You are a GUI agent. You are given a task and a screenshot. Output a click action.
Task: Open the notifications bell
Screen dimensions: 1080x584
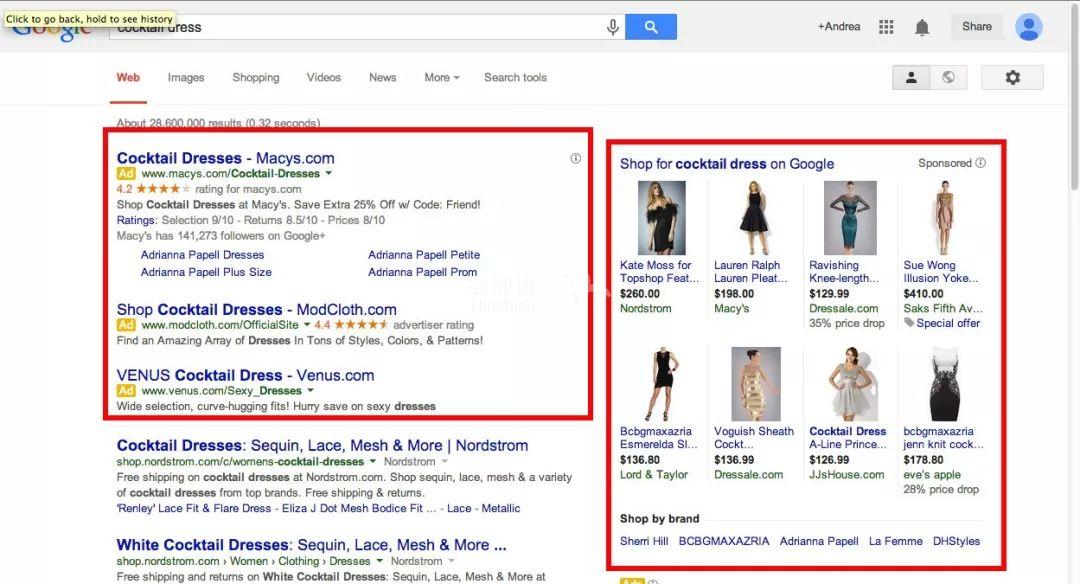point(922,27)
